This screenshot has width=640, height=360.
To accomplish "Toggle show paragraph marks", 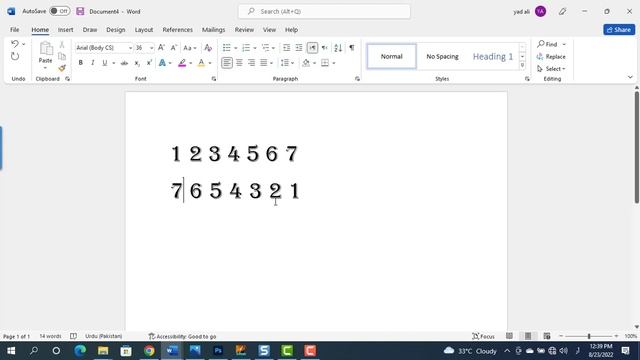I will [x=352, y=48].
